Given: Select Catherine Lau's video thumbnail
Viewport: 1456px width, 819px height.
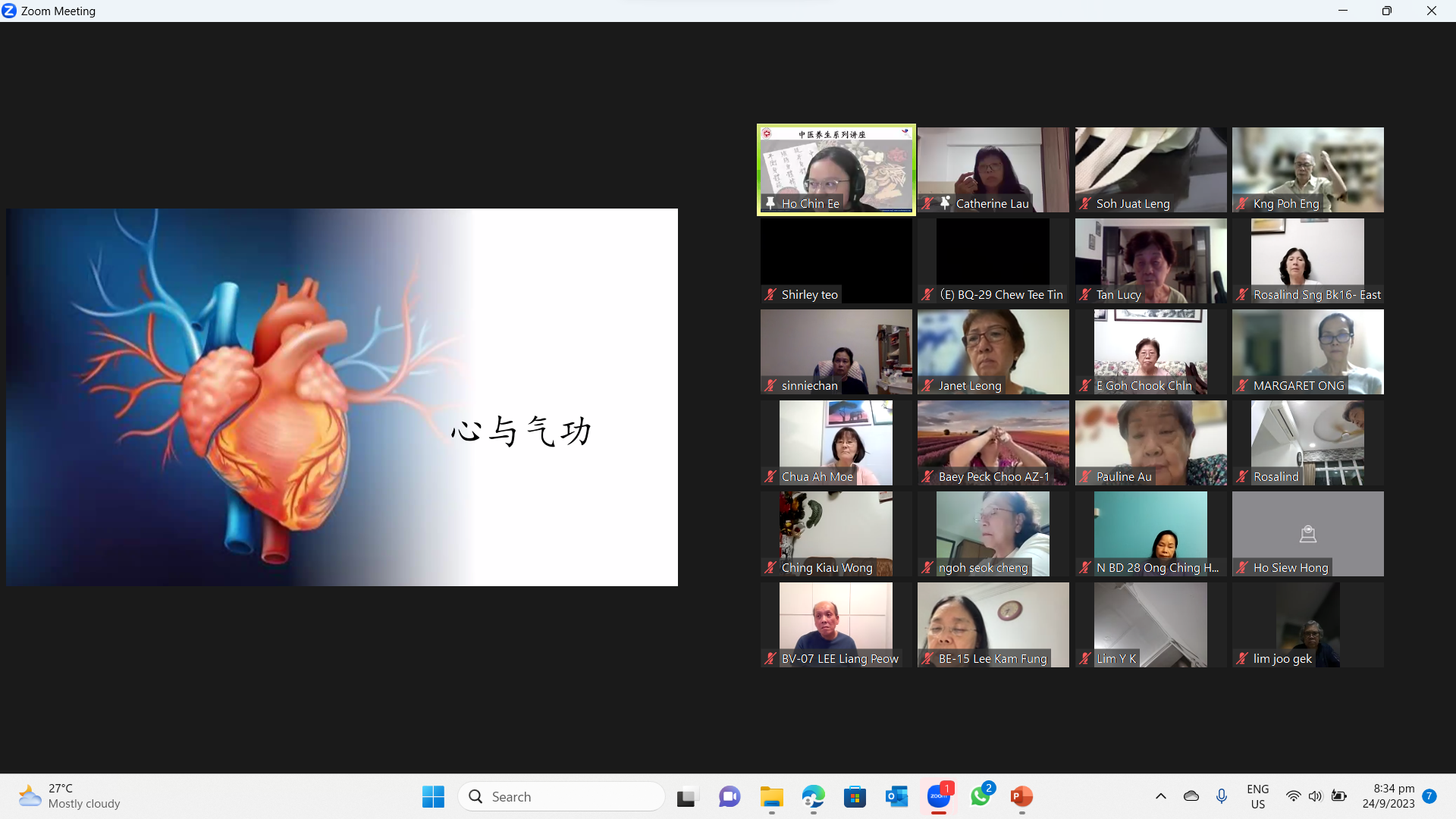Looking at the screenshot, I should [993, 170].
